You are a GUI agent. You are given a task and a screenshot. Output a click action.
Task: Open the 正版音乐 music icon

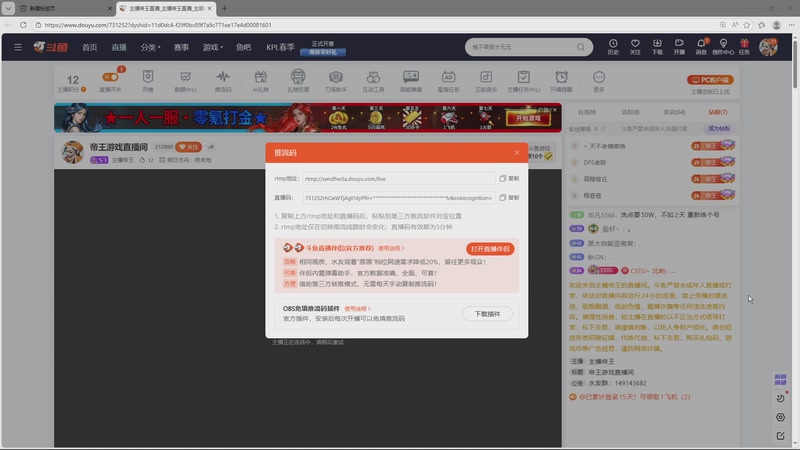[x=486, y=81]
